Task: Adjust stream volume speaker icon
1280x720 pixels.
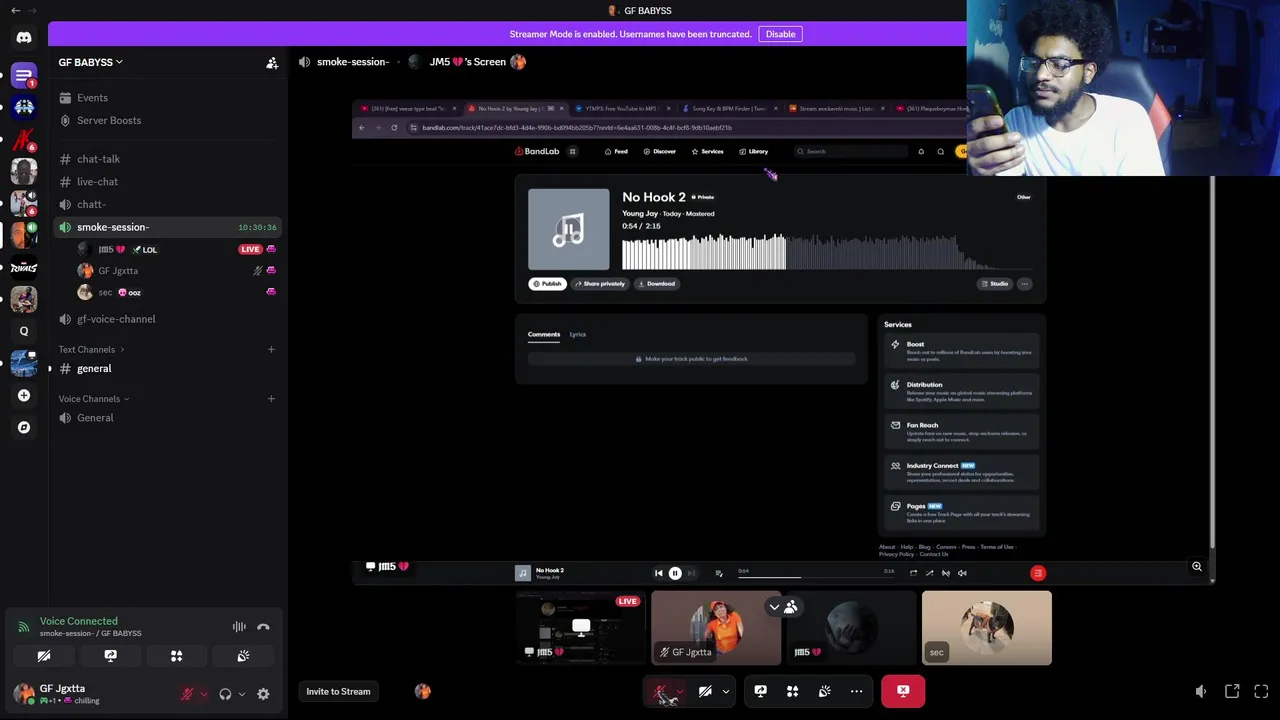Action: coord(1201,691)
